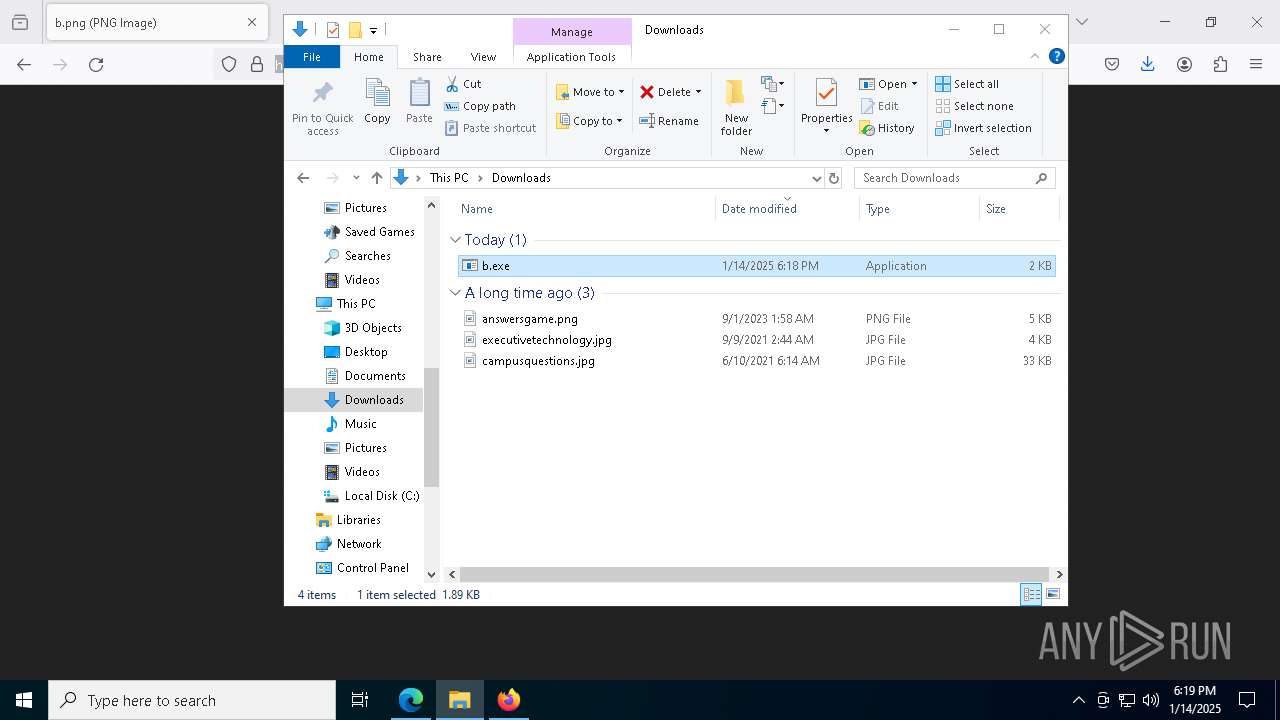1280x720 pixels.
Task: Click Select none
Action: click(974, 106)
